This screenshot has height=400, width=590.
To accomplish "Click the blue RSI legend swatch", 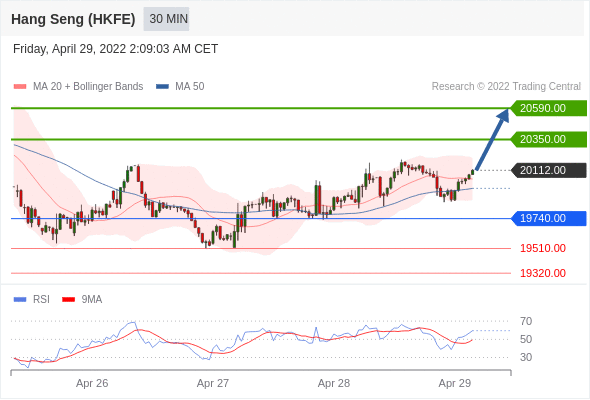I will click(x=20, y=300).
